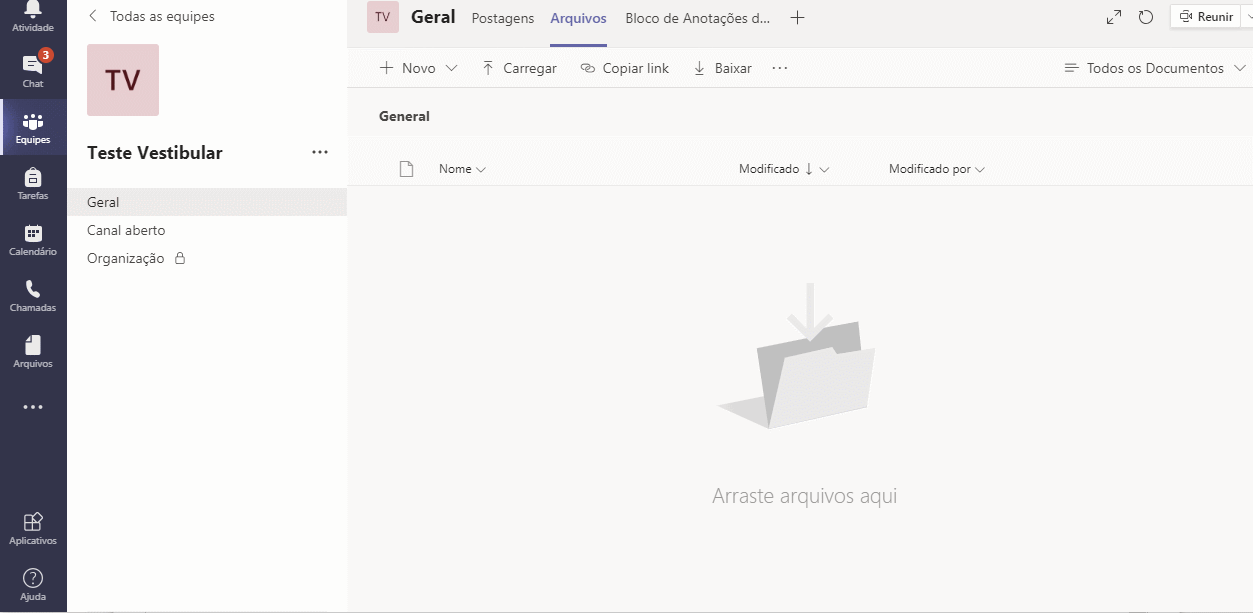The width and height of the screenshot is (1253, 613).
Task: Open the file toolbar overflow ellipsis
Action: click(x=780, y=68)
